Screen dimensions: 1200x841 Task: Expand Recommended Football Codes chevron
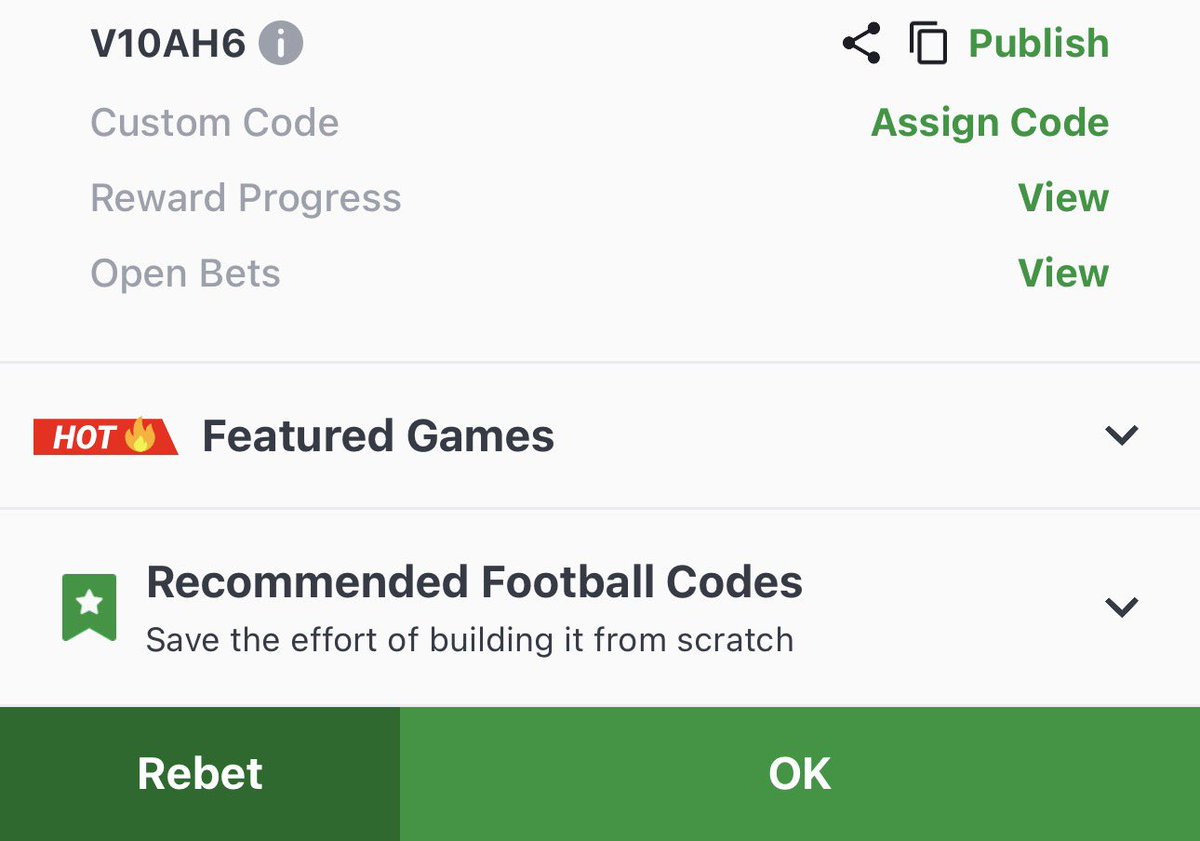pos(1121,606)
